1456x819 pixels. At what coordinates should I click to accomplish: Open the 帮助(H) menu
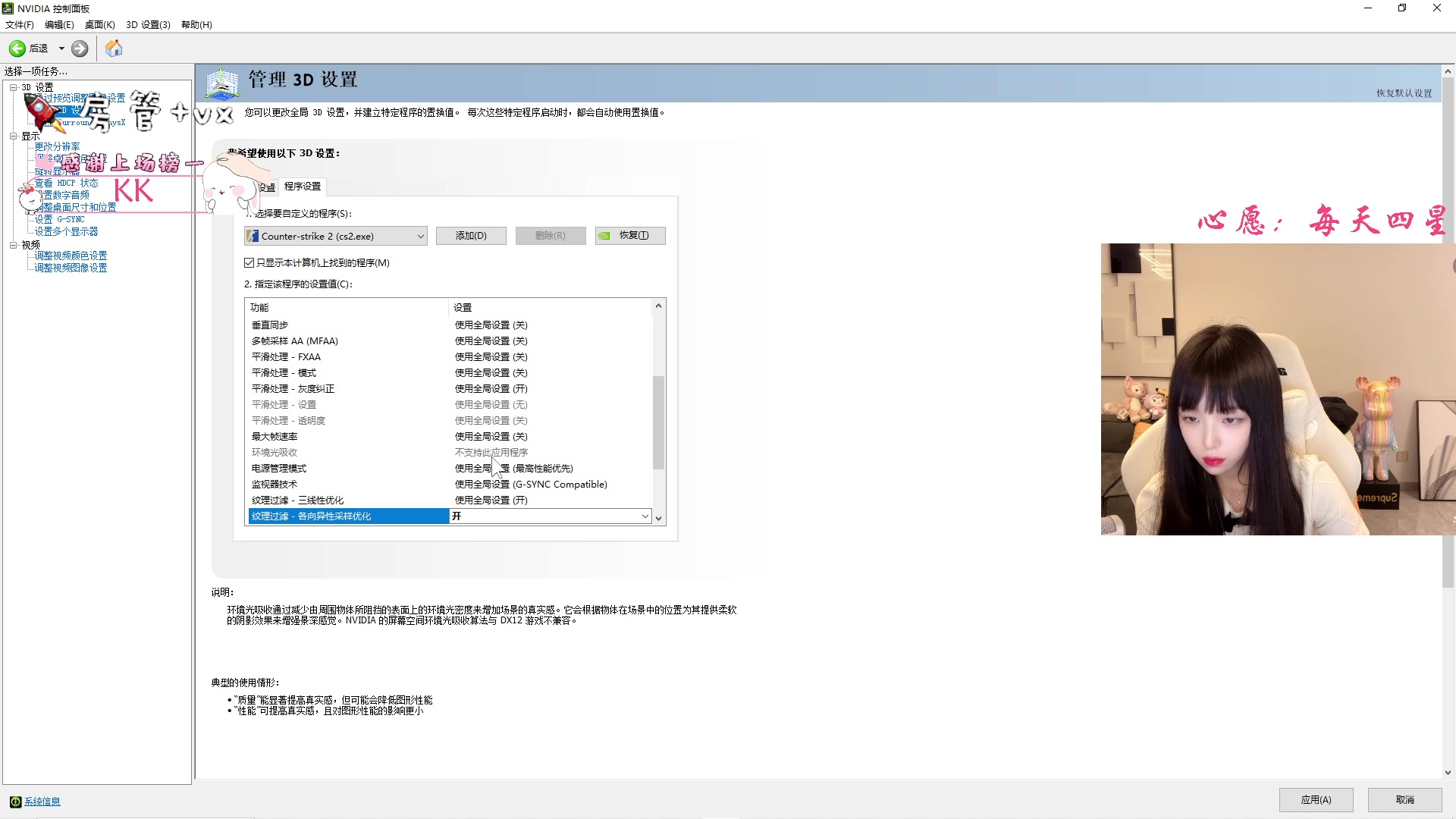pyautogui.click(x=196, y=24)
